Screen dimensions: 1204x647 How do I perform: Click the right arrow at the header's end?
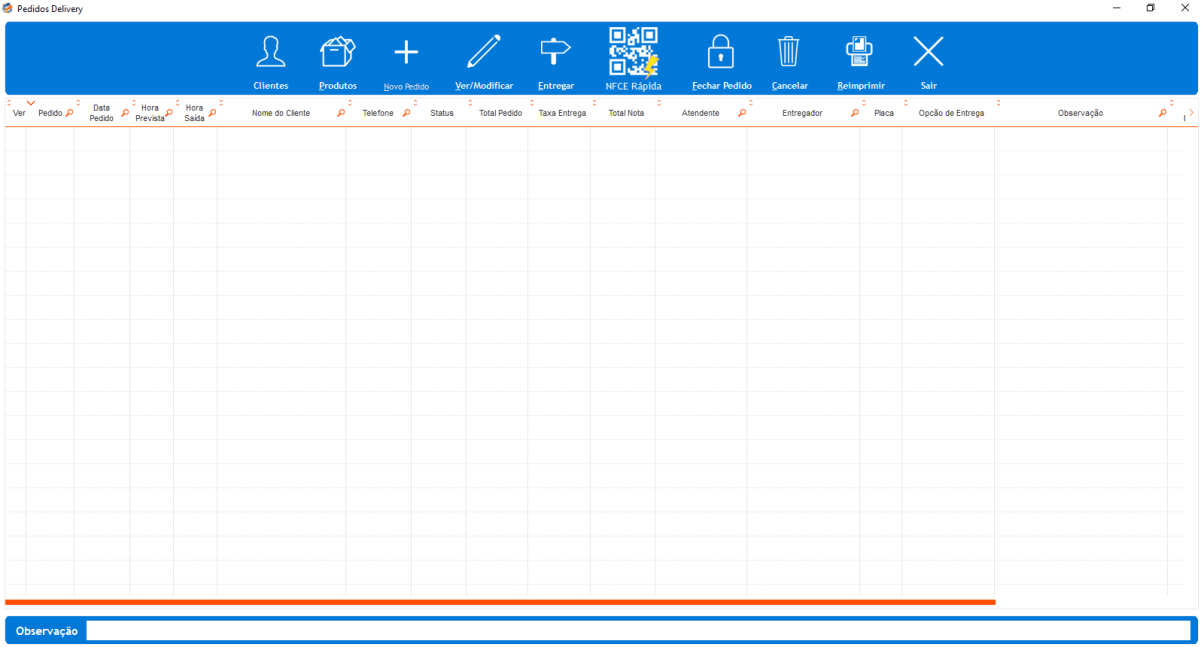[1191, 113]
